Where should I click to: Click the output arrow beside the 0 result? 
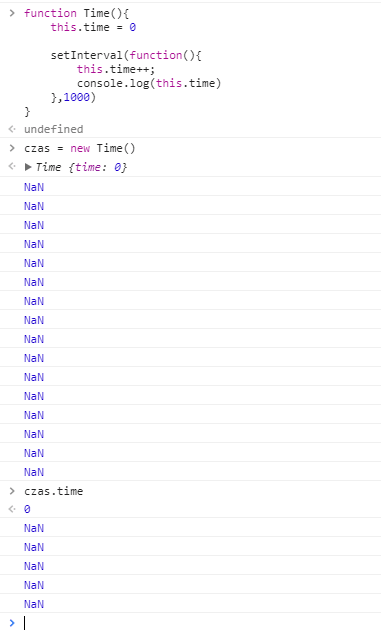12,509
